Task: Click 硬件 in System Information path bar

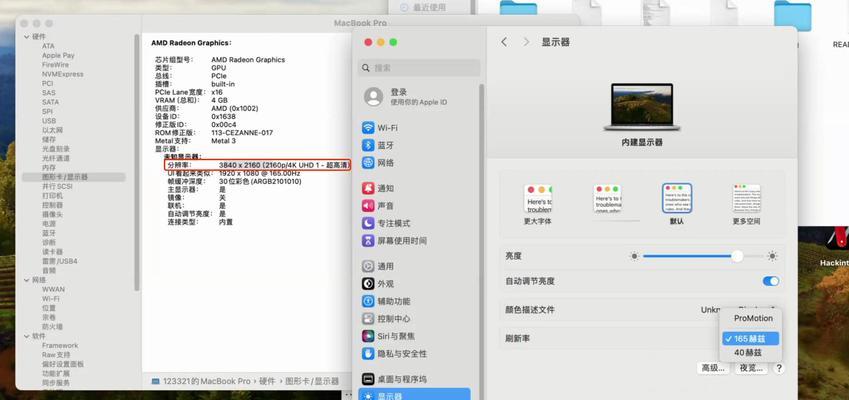Action: 267,381
